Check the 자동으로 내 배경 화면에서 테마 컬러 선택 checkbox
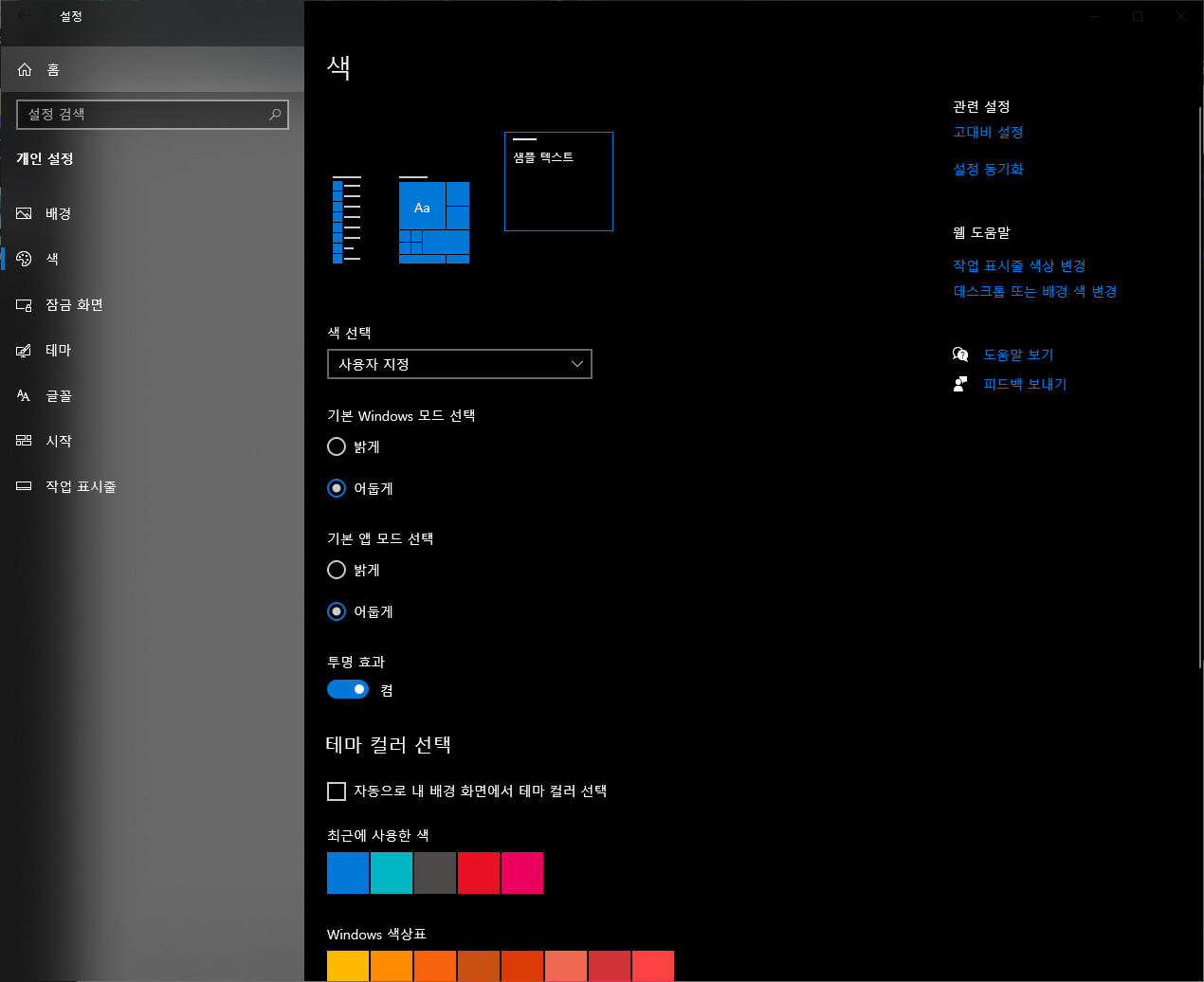The image size is (1204, 982). [337, 791]
